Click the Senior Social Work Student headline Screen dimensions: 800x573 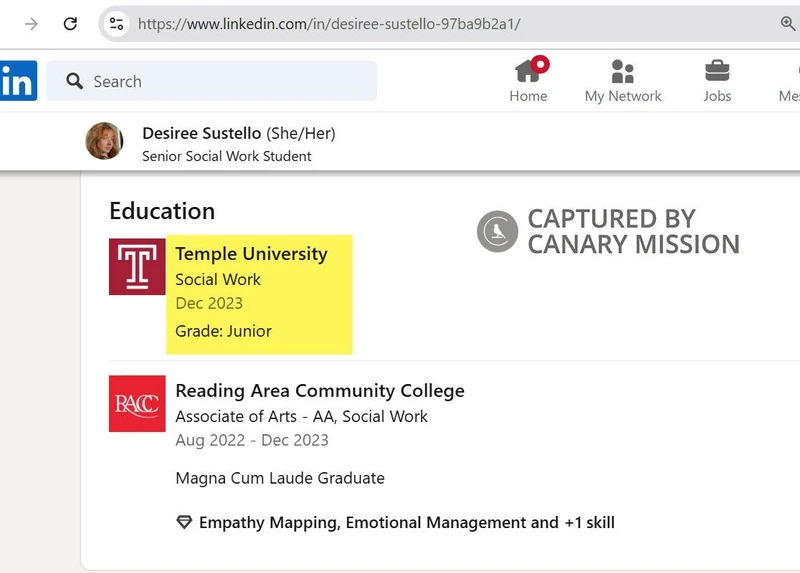coord(227,156)
